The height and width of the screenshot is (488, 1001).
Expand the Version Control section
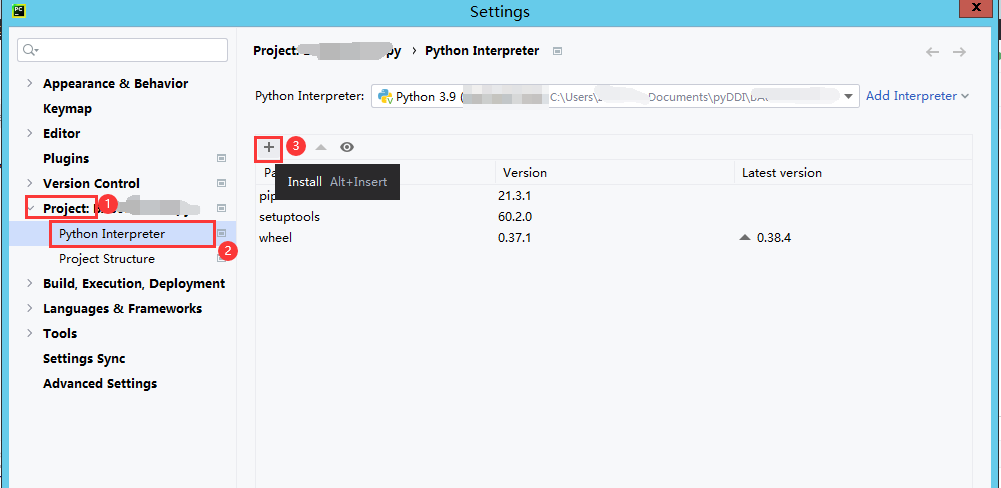[29, 183]
